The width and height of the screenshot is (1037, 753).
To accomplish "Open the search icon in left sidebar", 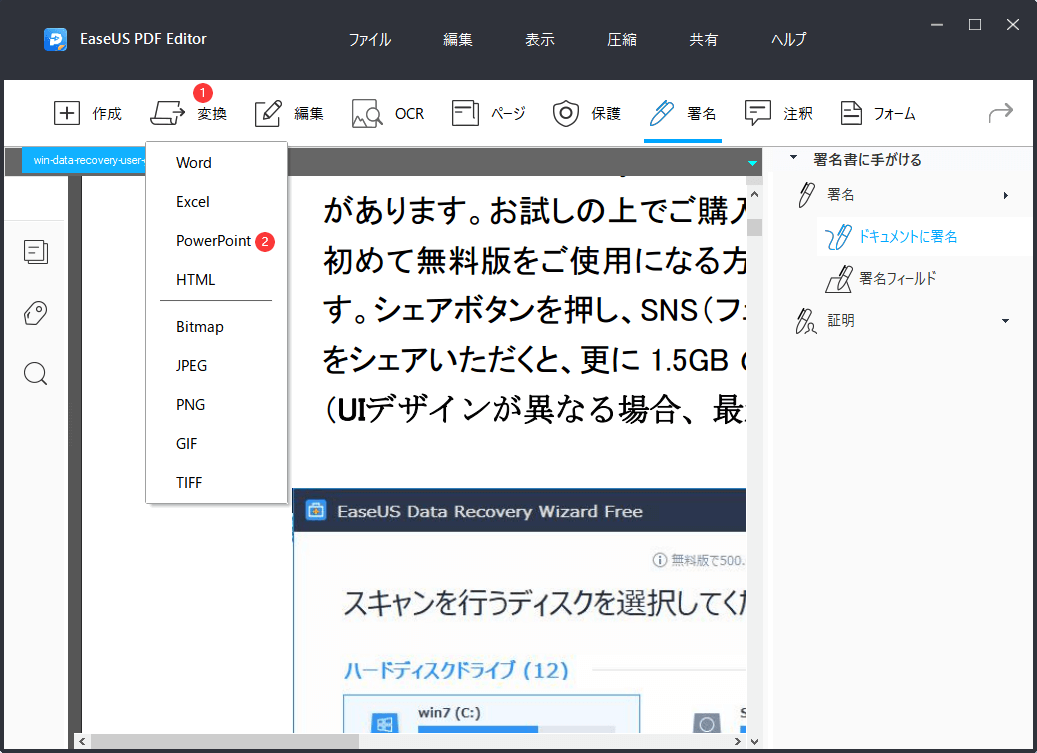I will tap(36, 373).
